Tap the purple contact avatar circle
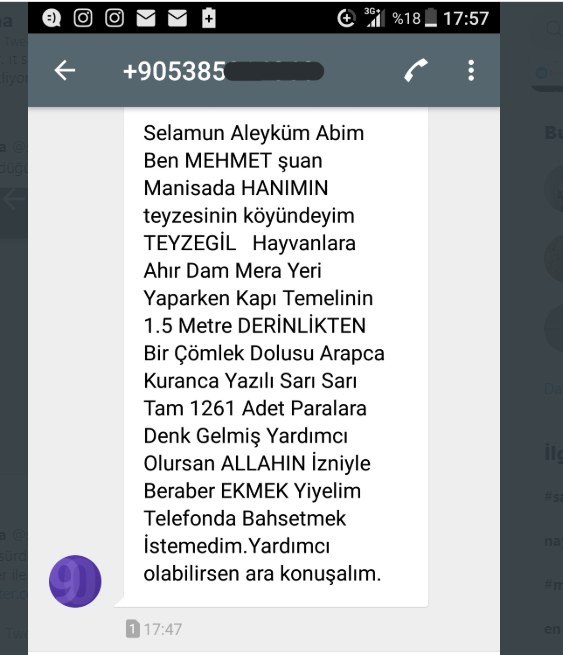The height and width of the screenshot is (655, 563). (75, 581)
